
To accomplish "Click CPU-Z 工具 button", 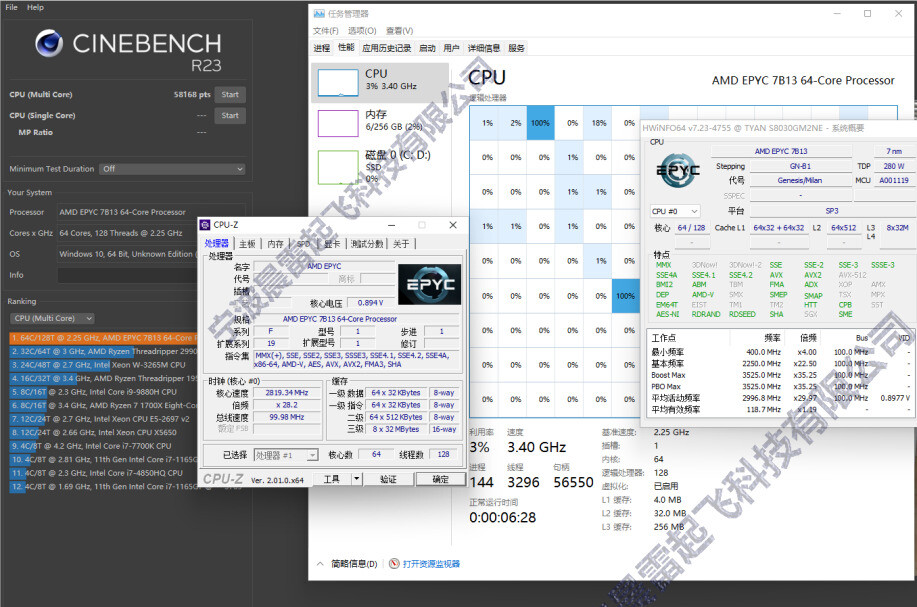I will point(332,479).
